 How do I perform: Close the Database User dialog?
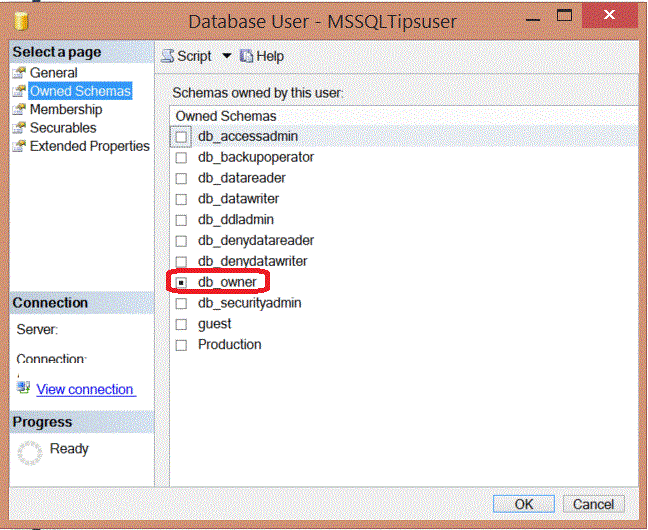coord(610,15)
